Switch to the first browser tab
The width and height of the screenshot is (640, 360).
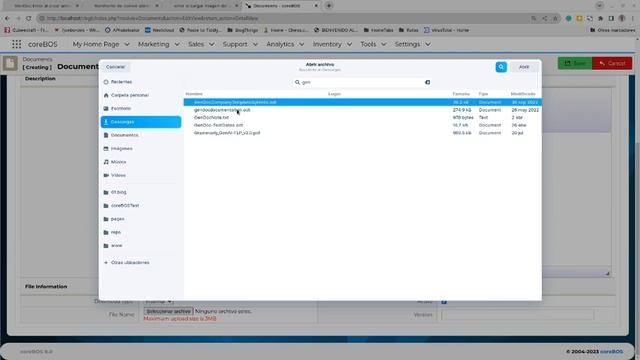click(42, 6)
